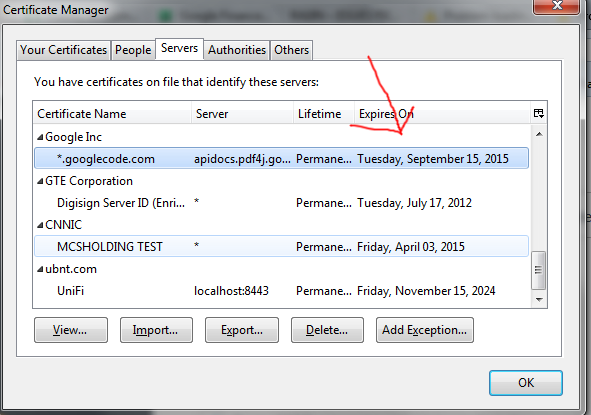Open the column picker icon in table header

point(539,113)
